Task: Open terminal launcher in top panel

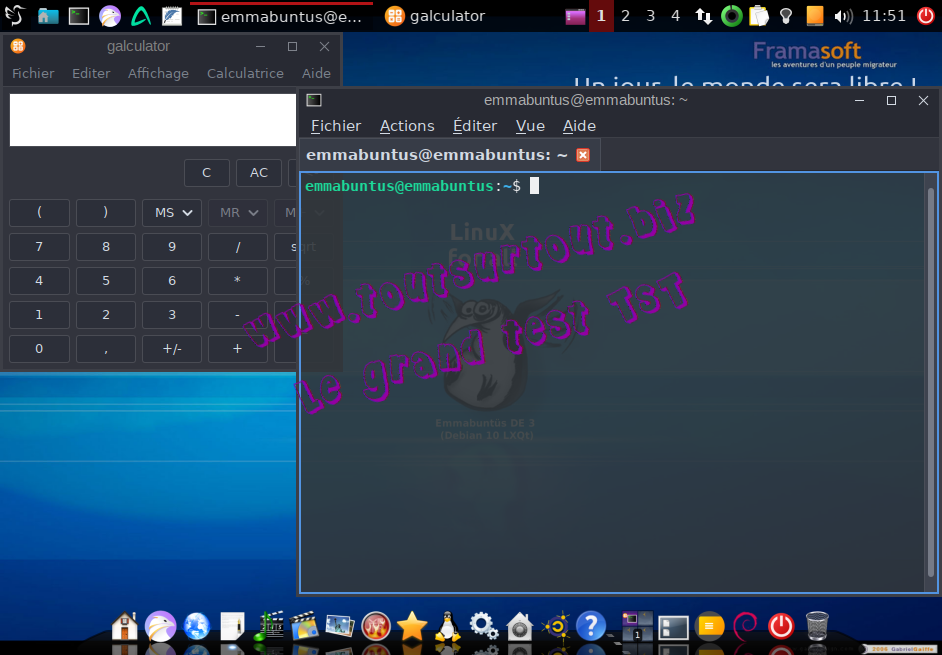Action: click(79, 16)
